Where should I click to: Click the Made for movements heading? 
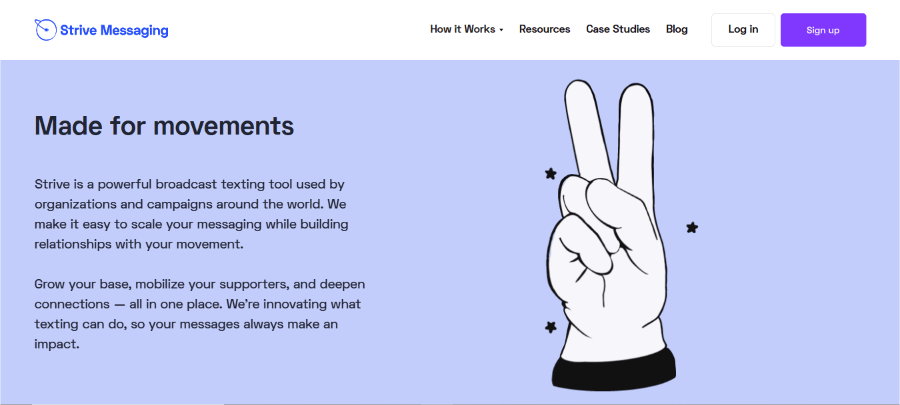click(164, 125)
